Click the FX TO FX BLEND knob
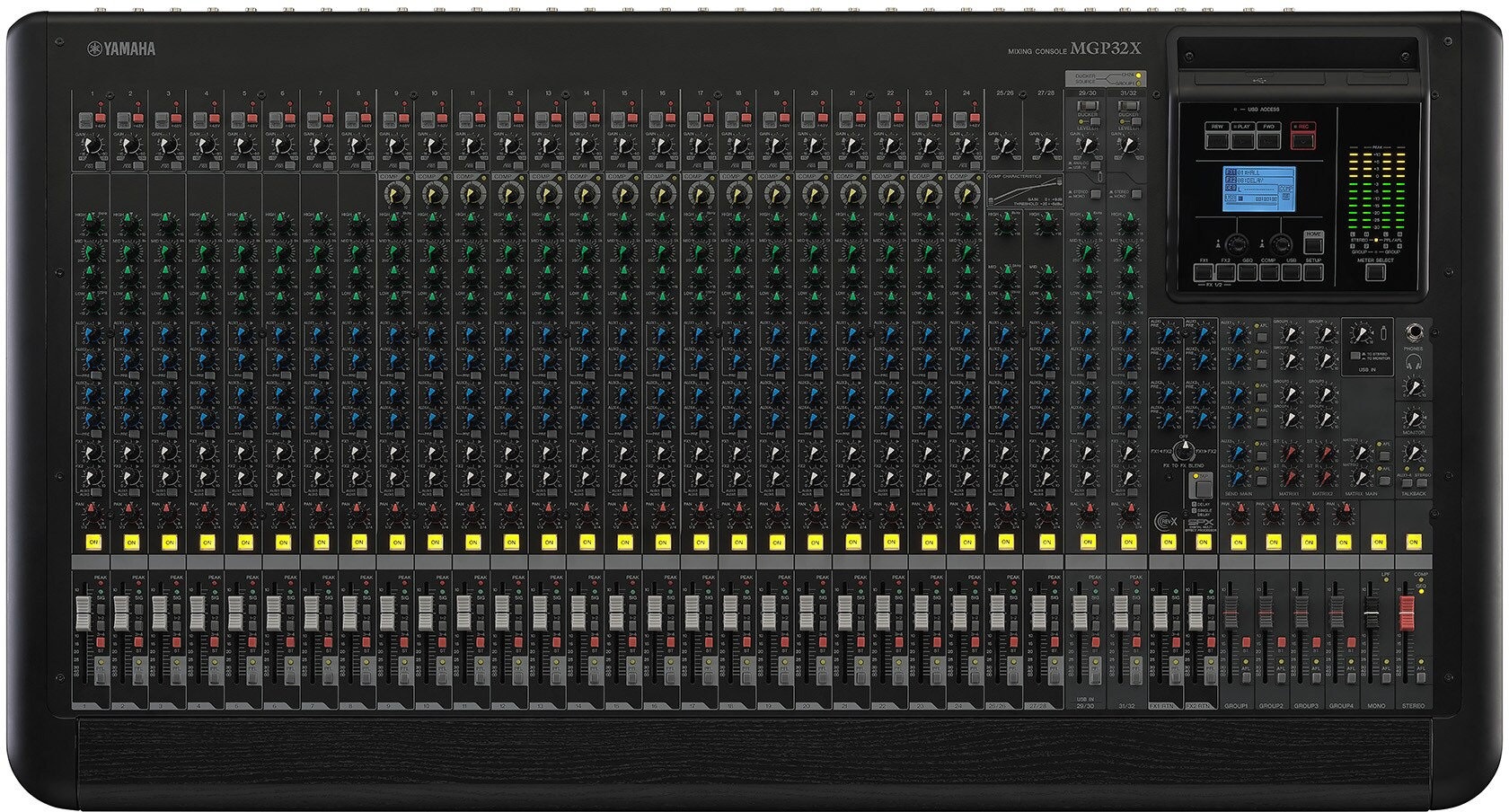Viewport: 1509px width, 812px height. click(1184, 451)
